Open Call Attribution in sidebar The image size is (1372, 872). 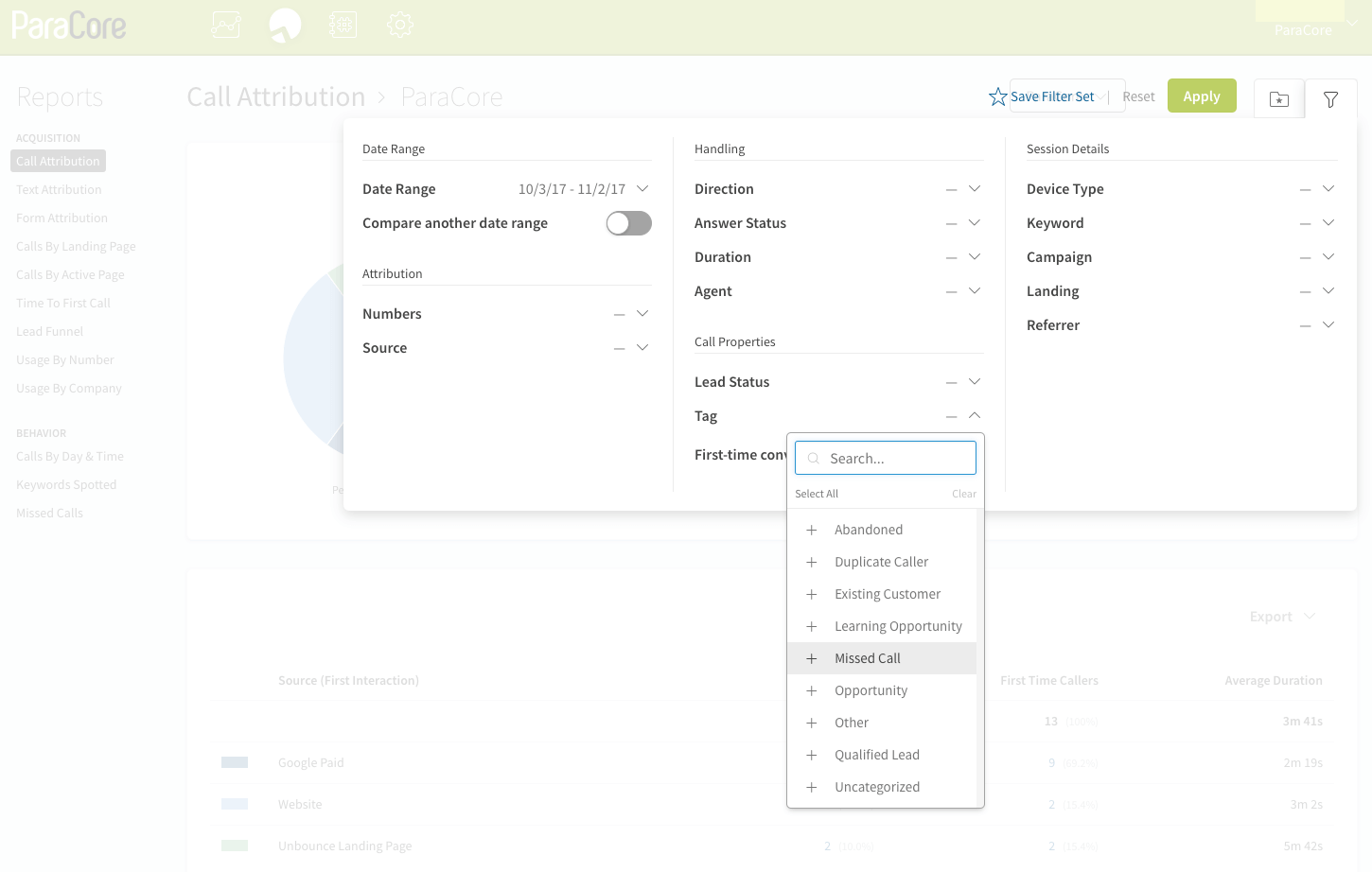[x=58, y=161]
